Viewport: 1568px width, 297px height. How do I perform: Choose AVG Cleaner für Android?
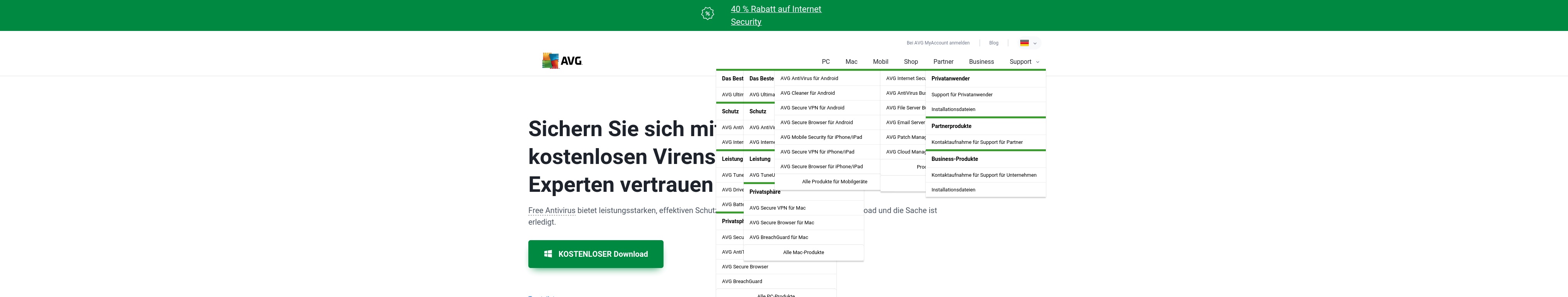[807, 93]
